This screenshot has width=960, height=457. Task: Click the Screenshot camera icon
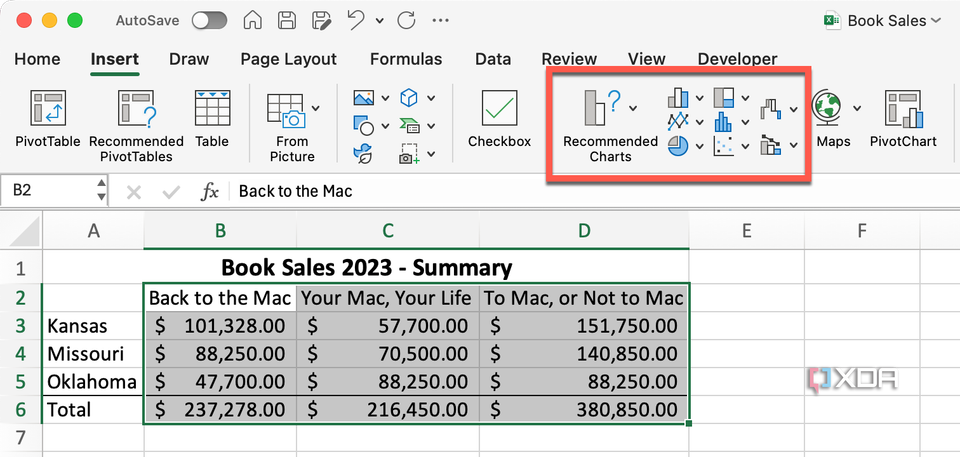(408, 154)
